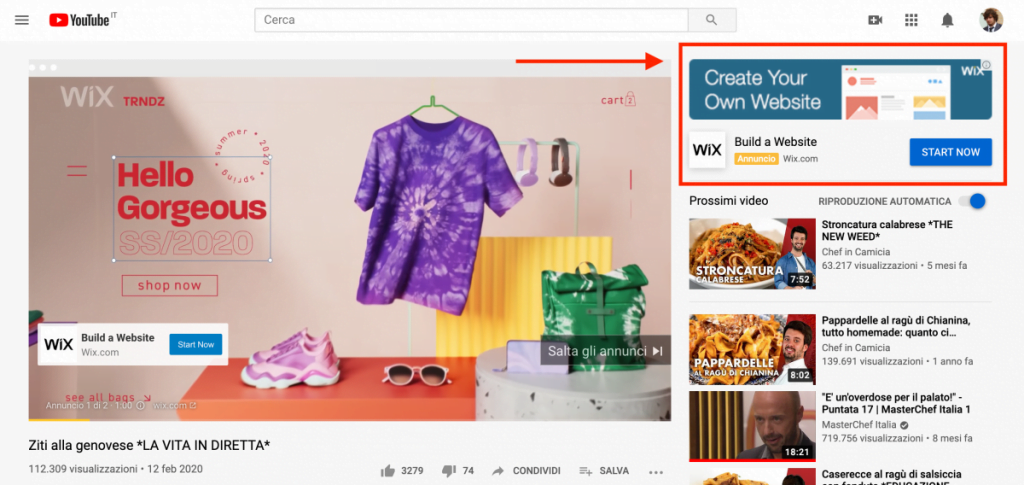The image size is (1024, 485).
Task: Open the Wix.com link in sidebar ad
Action: [801, 159]
